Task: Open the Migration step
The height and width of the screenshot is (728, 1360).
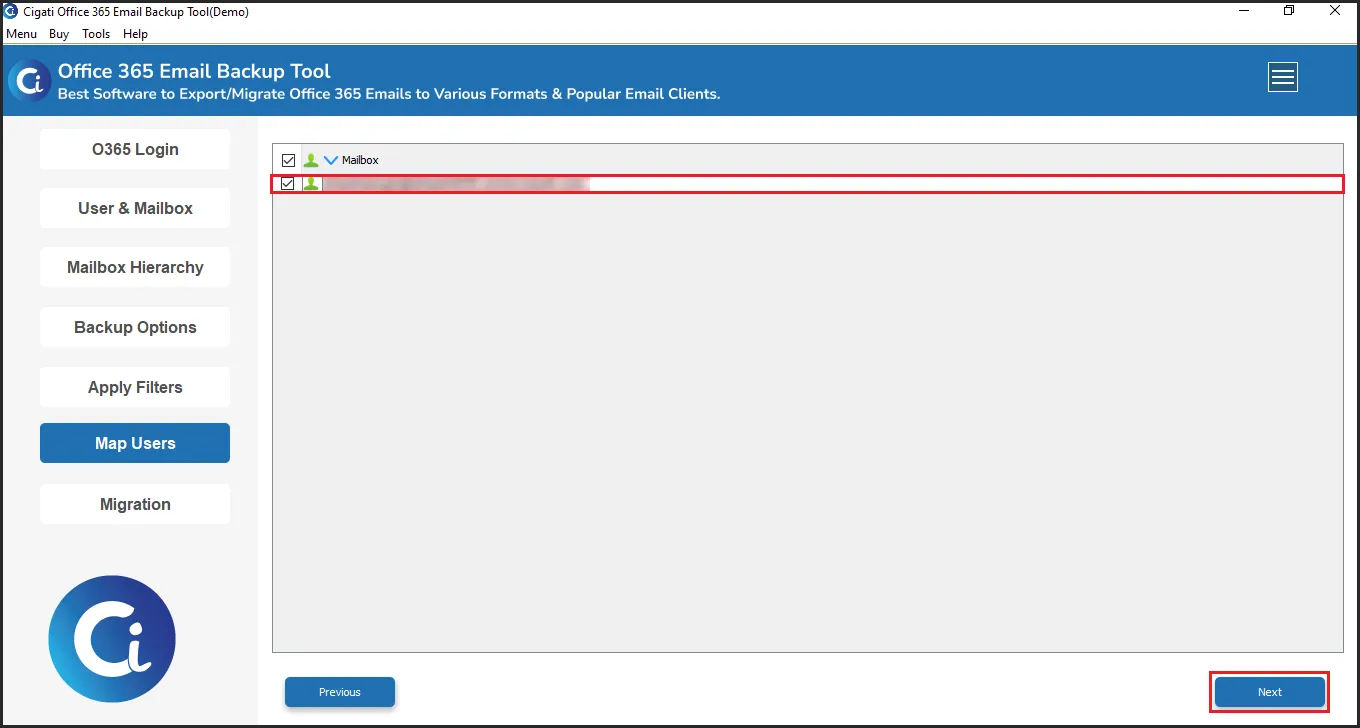Action: (x=135, y=504)
